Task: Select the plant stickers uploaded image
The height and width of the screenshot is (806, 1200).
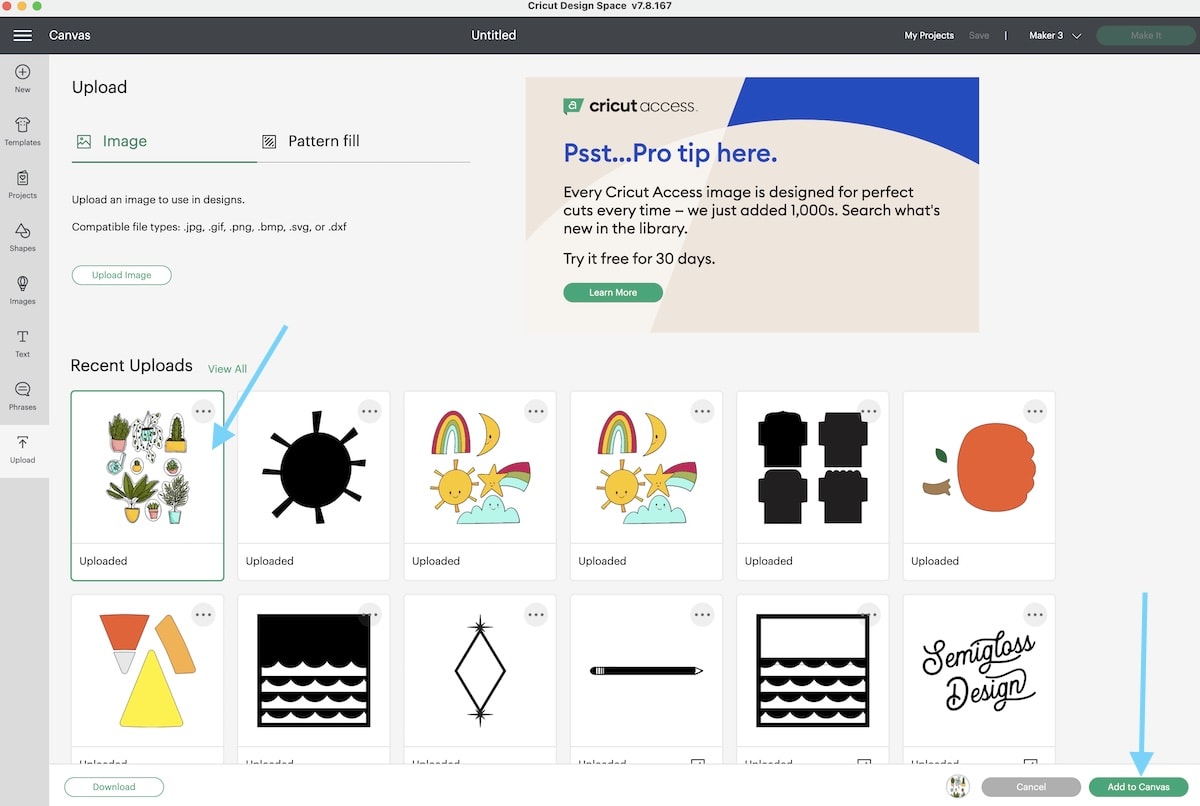Action: coord(147,485)
